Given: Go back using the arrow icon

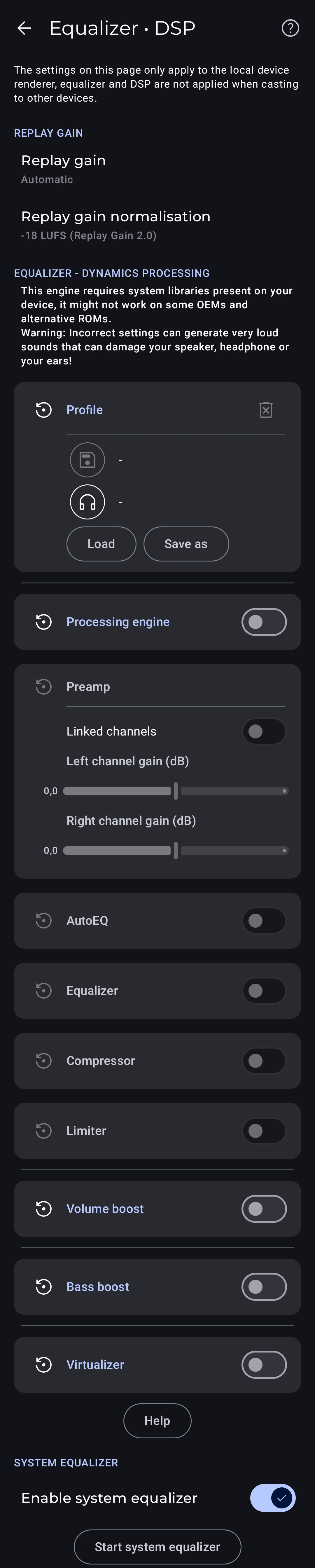Looking at the screenshot, I should pyautogui.click(x=24, y=28).
